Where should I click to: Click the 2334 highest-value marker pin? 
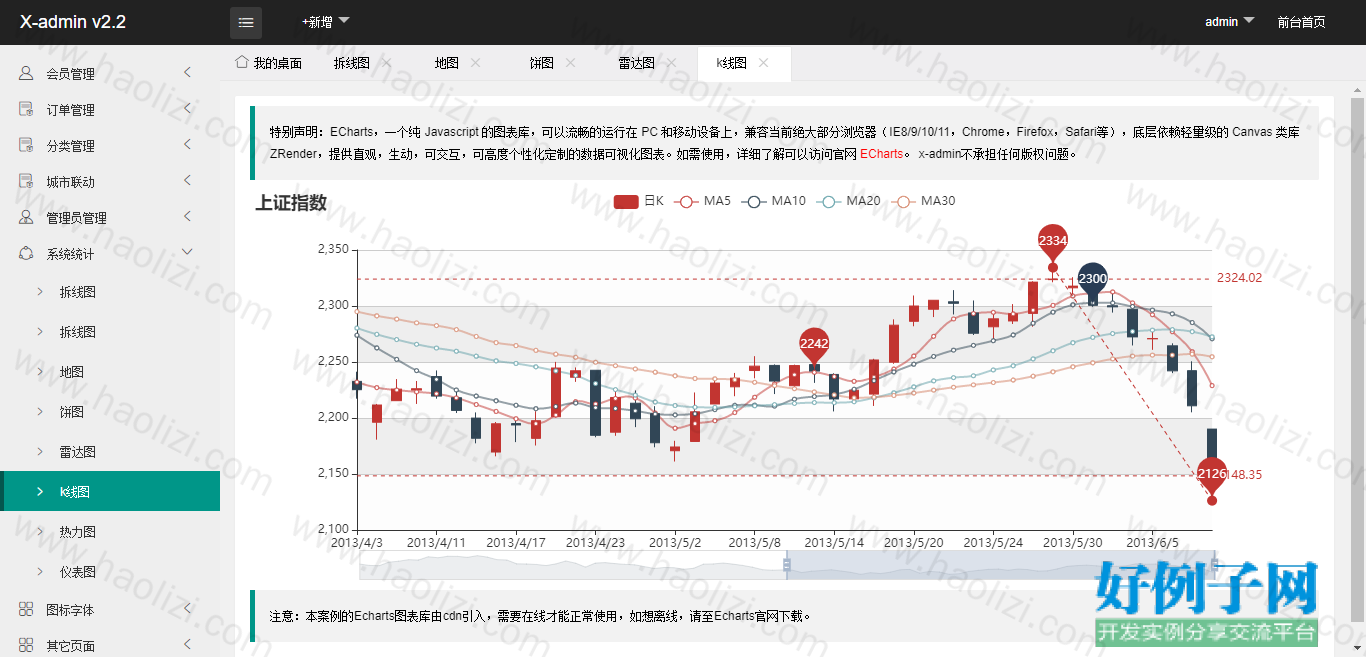tap(1053, 243)
